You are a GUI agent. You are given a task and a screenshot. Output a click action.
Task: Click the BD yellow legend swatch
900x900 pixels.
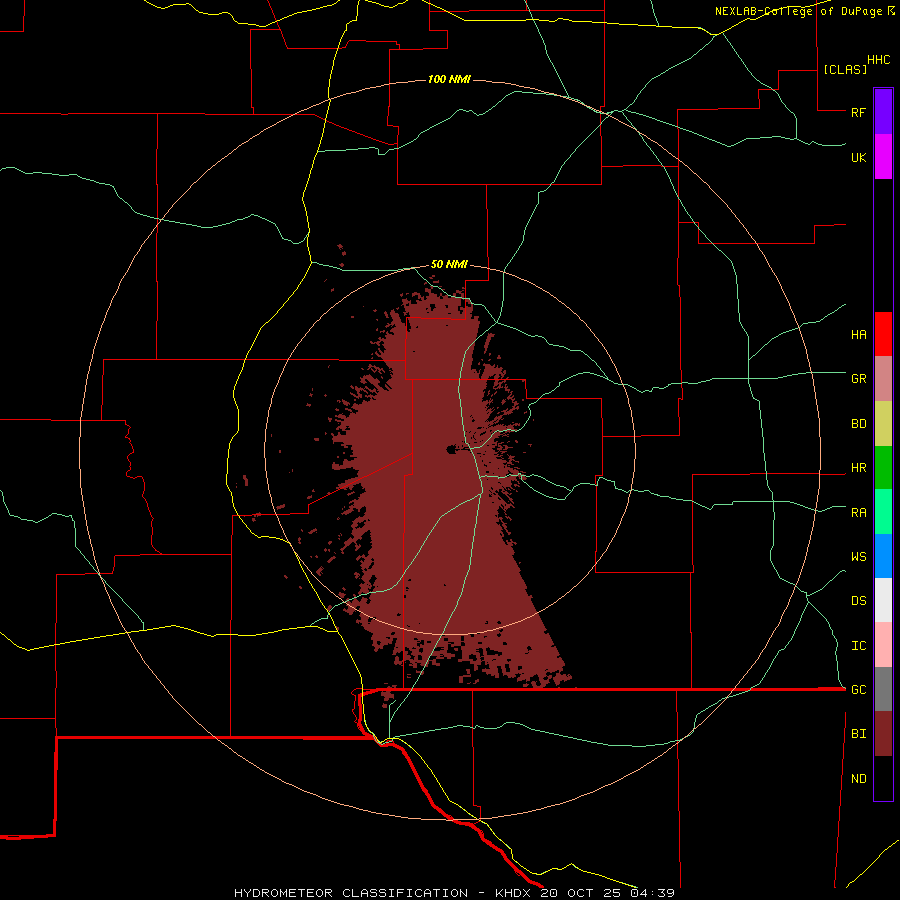(883, 424)
